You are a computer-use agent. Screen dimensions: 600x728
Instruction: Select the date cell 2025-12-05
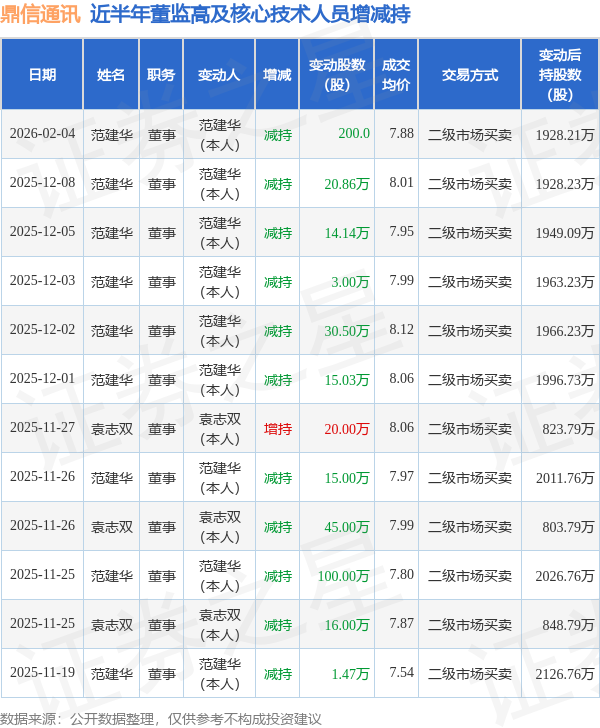point(42,232)
